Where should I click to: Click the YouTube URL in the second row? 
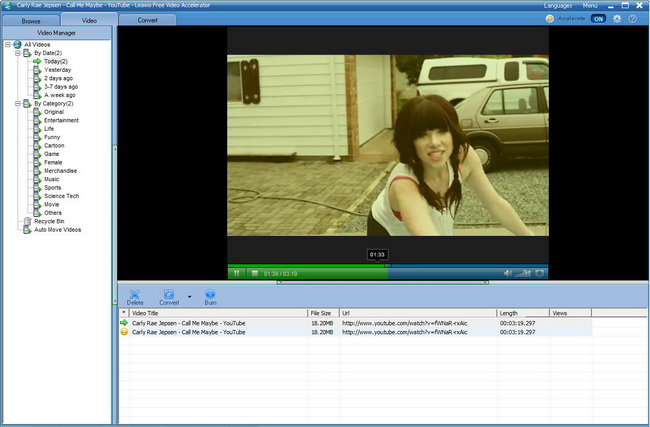[404, 332]
